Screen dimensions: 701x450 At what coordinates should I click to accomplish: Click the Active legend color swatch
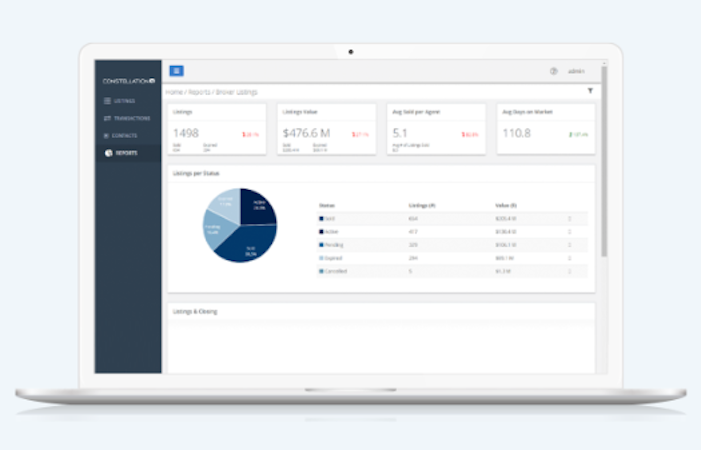point(321,231)
